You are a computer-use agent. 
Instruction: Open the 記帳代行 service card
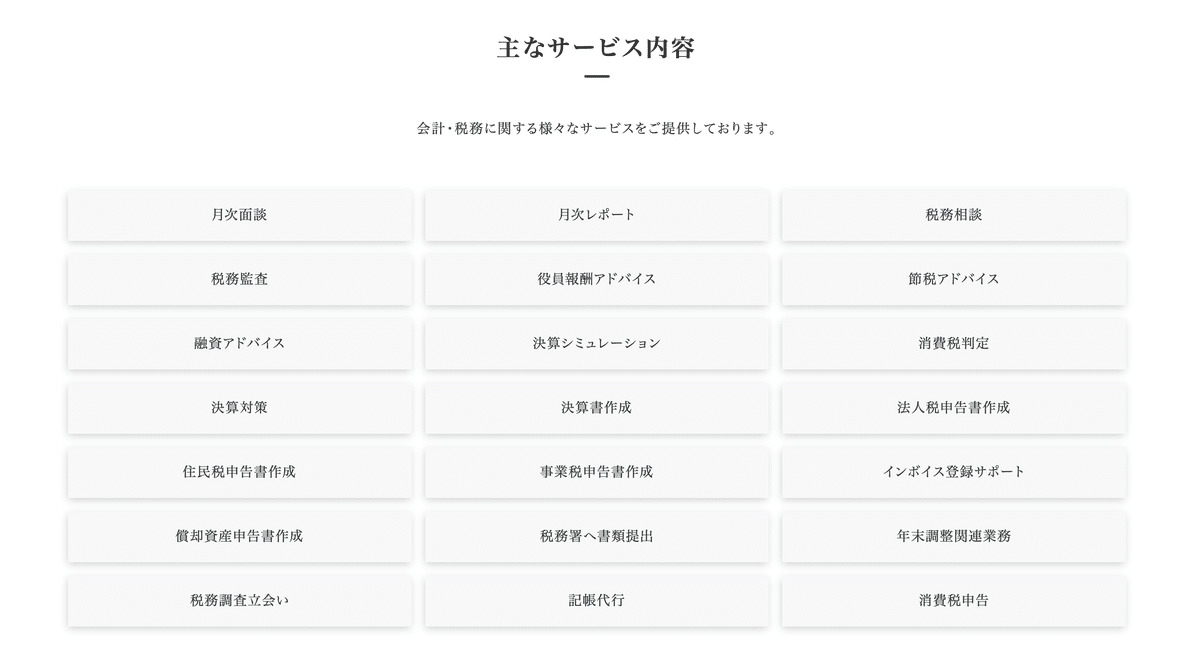coord(597,601)
